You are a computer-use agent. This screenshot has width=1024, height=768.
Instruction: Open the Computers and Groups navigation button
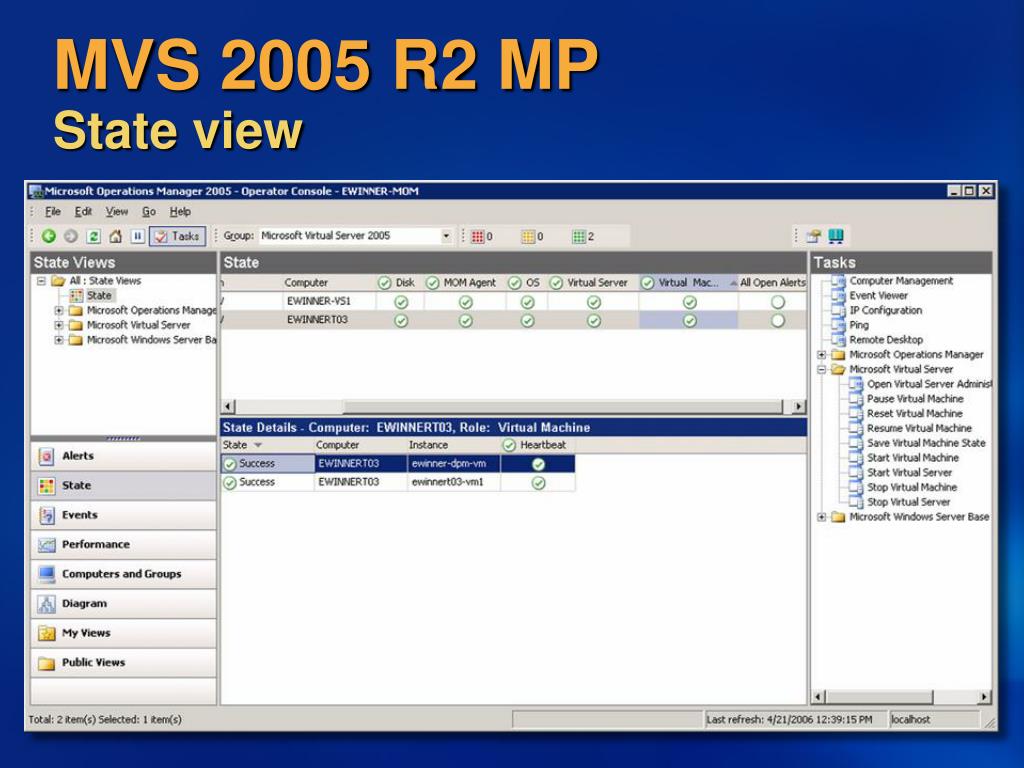point(123,573)
